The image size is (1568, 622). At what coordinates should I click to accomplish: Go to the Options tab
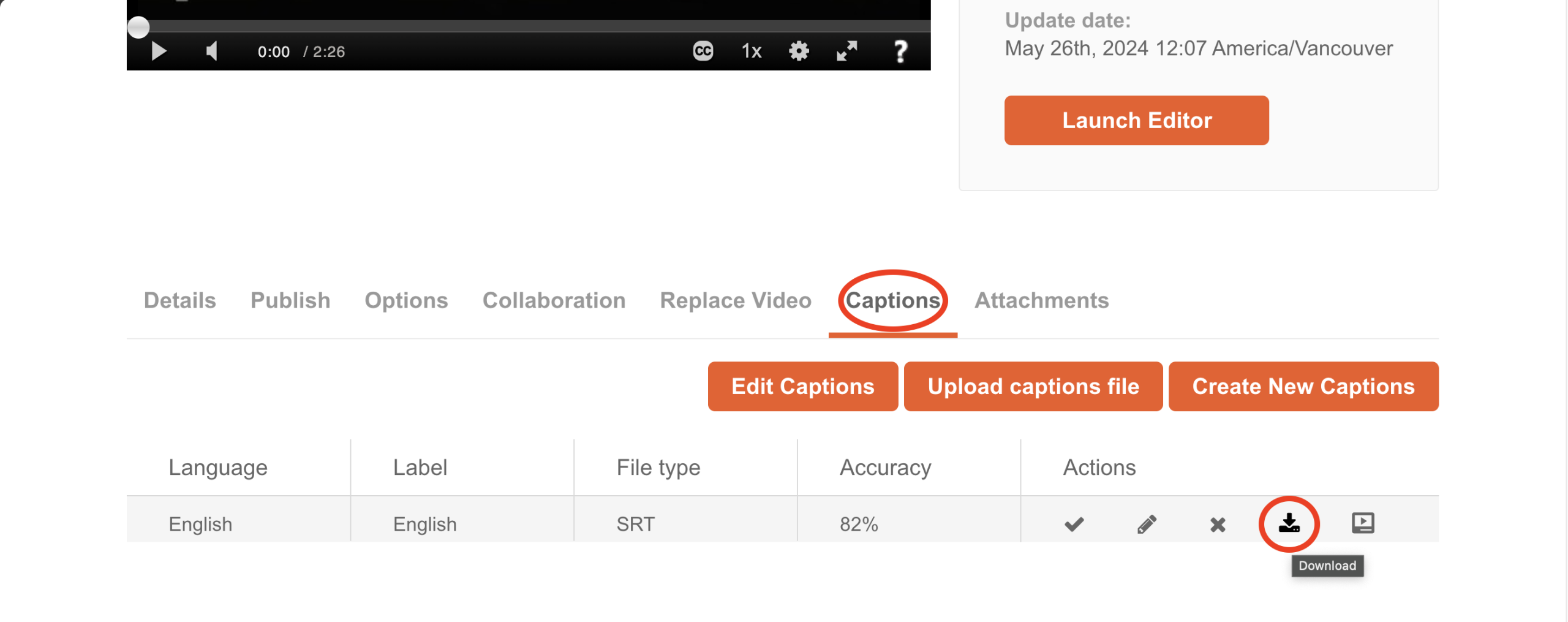[406, 300]
